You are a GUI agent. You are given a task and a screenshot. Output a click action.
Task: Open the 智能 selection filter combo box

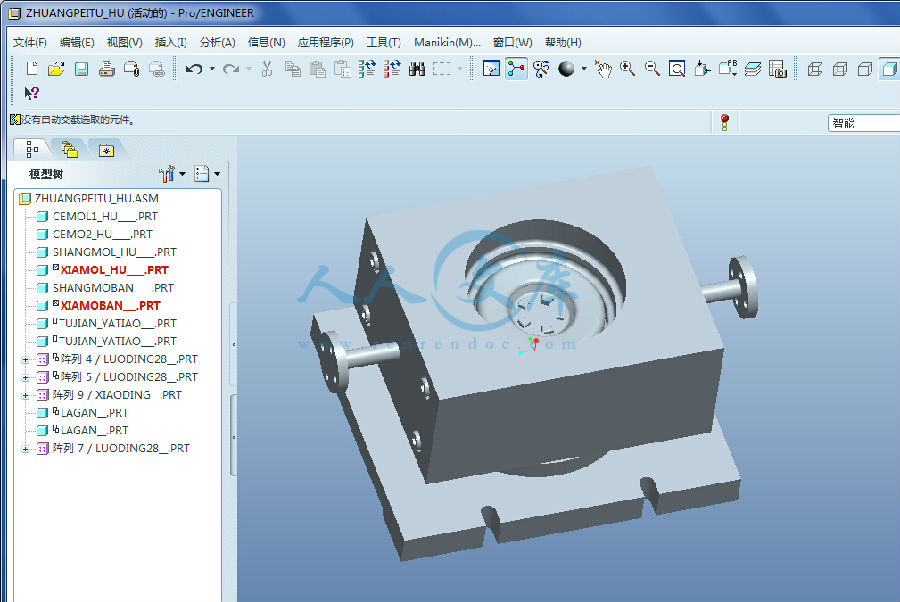point(864,123)
